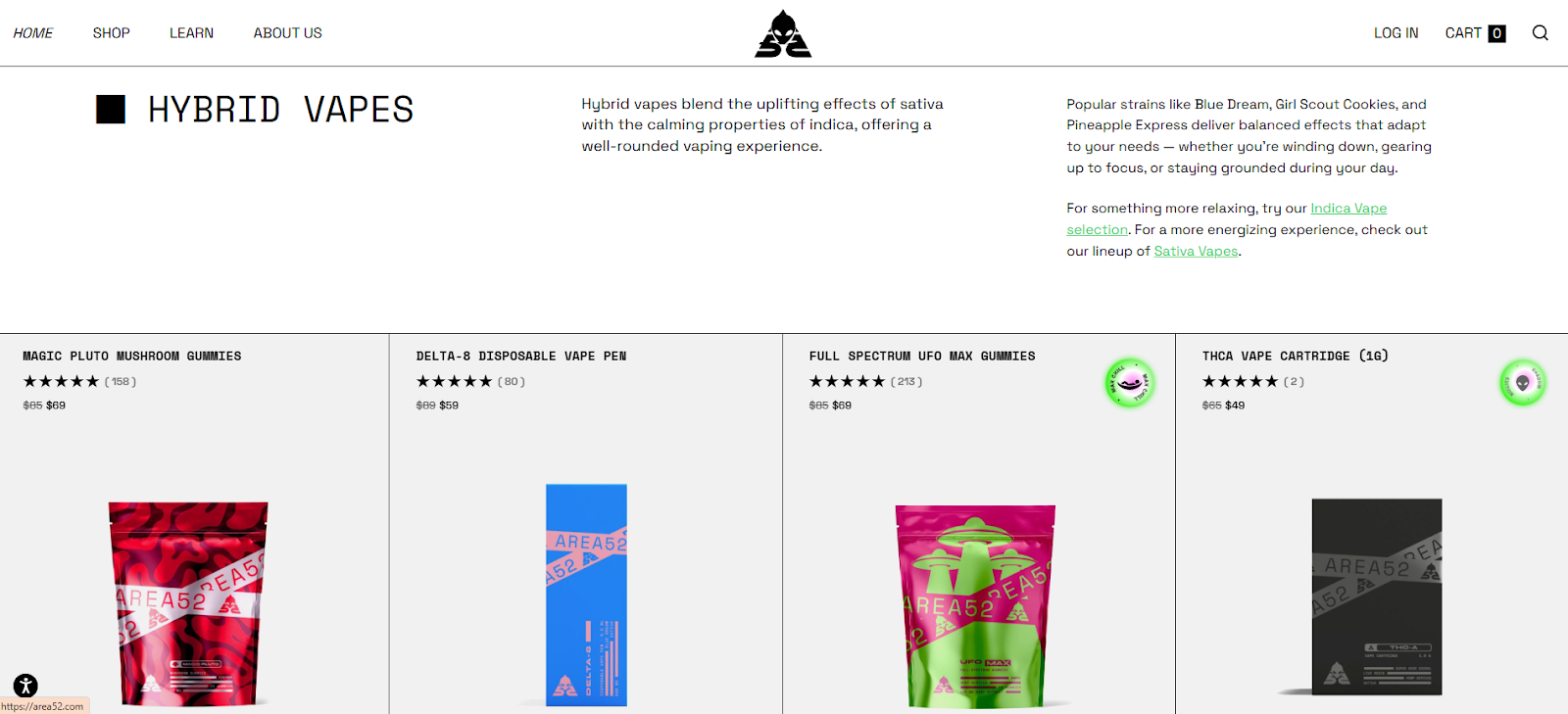Viewport: 1568px width, 714px height.
Task: Select the pink-green UFO Max pouch image
Action: [974, 605]
